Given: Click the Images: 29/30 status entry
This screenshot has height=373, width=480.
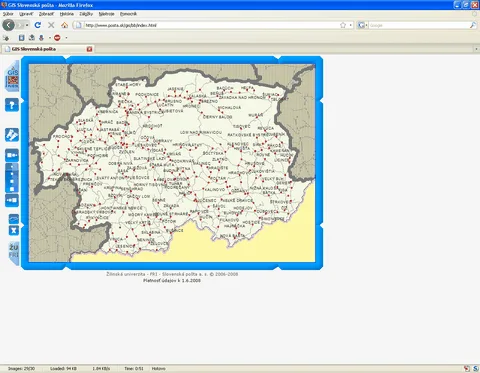Looking at the screenshot, I should (21, 368).
